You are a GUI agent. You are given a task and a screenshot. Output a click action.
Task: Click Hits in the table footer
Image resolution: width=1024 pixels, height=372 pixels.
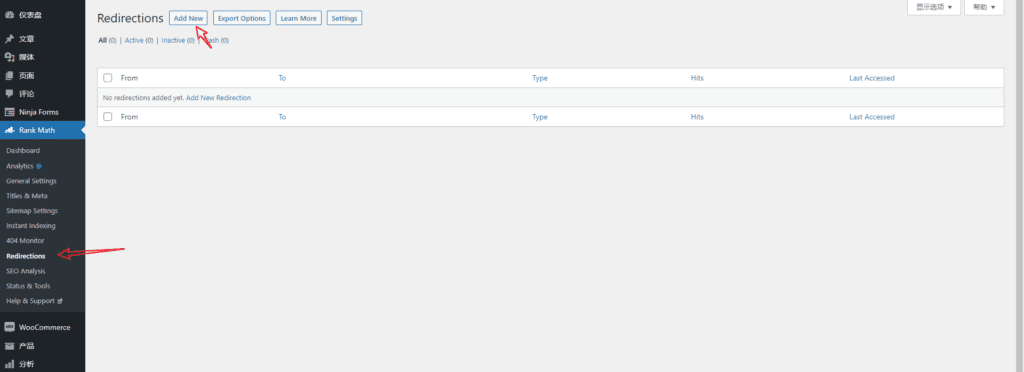click(697, 117)
